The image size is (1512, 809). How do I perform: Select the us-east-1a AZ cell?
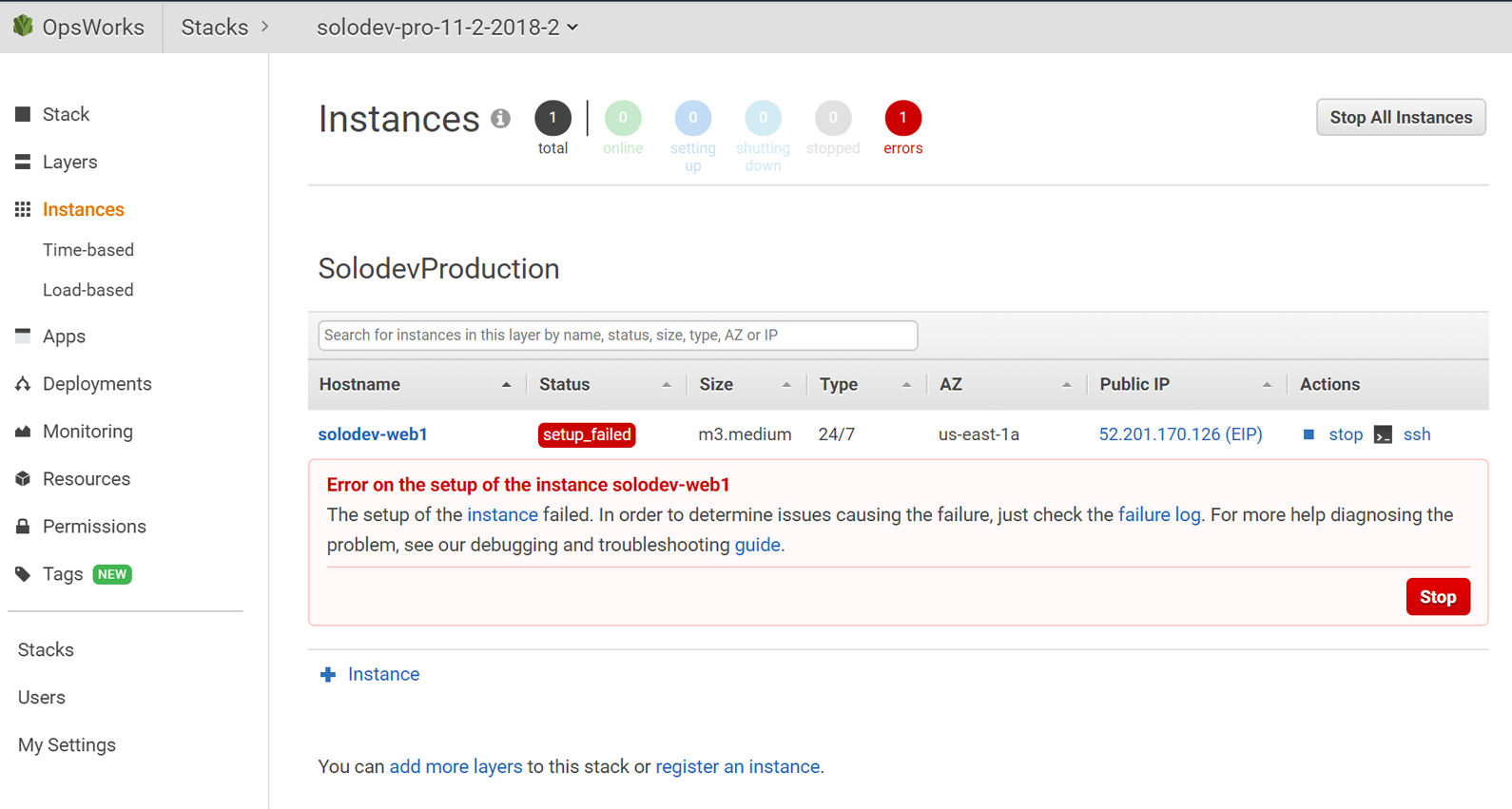979,434
